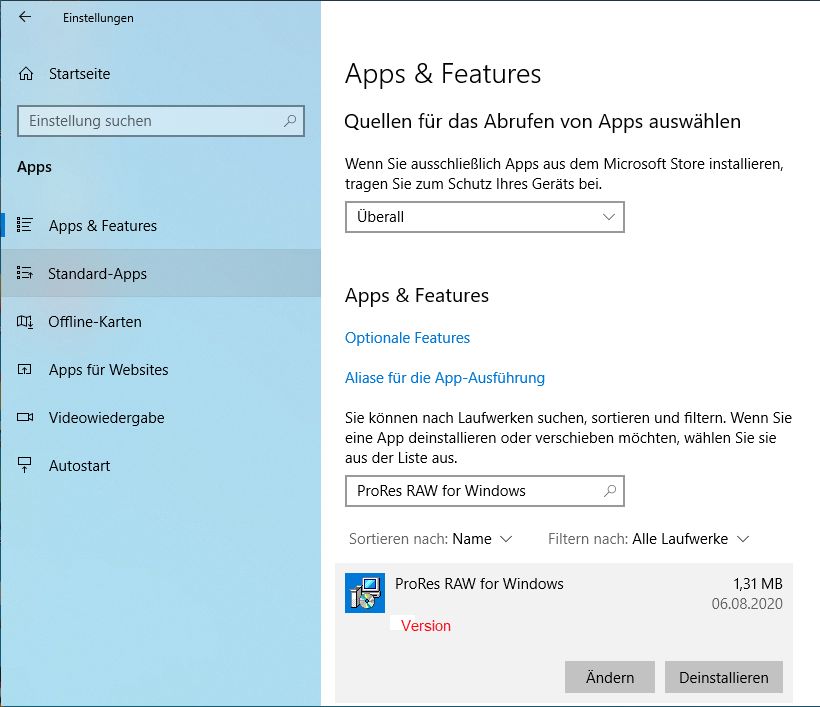Open the Optionale Features link
820x707 pixels.
tap(407, 338)
